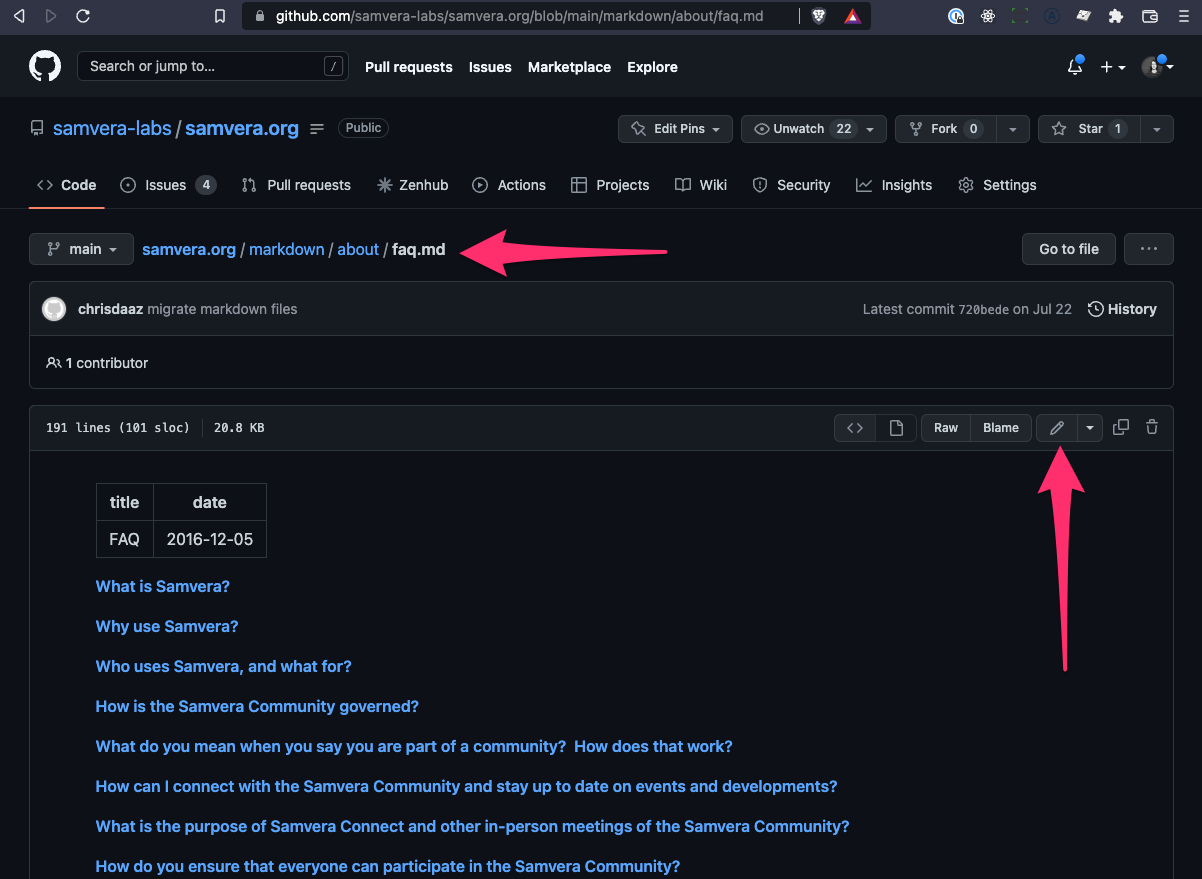Open the main branch selector
Image resolution: width=1202 pixels, height=879 pixels.
[x=81, y=249]
